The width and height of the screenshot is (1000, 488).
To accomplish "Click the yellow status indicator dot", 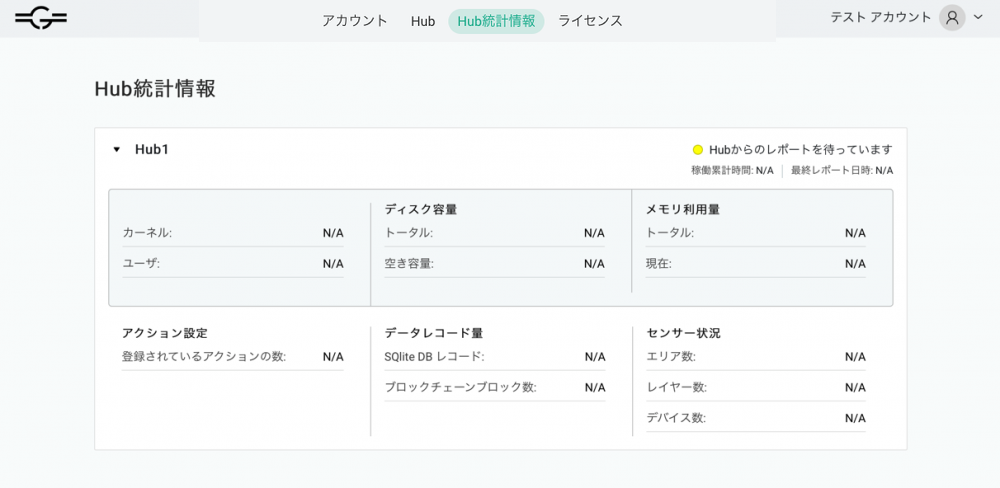I will point(698,150).
